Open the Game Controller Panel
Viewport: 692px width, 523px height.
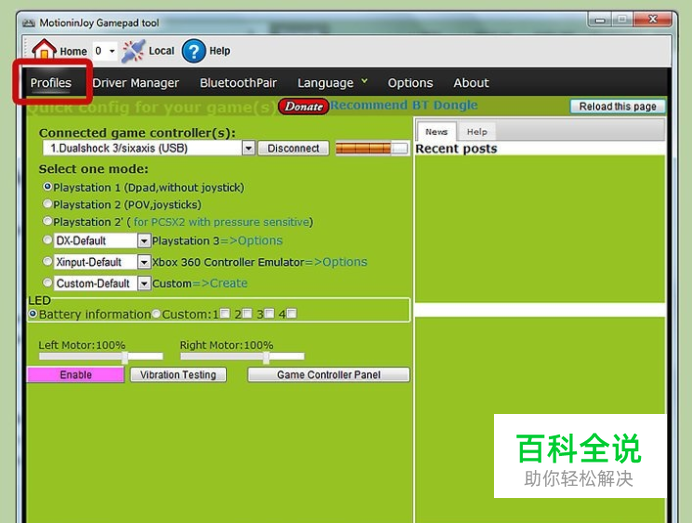329,375
